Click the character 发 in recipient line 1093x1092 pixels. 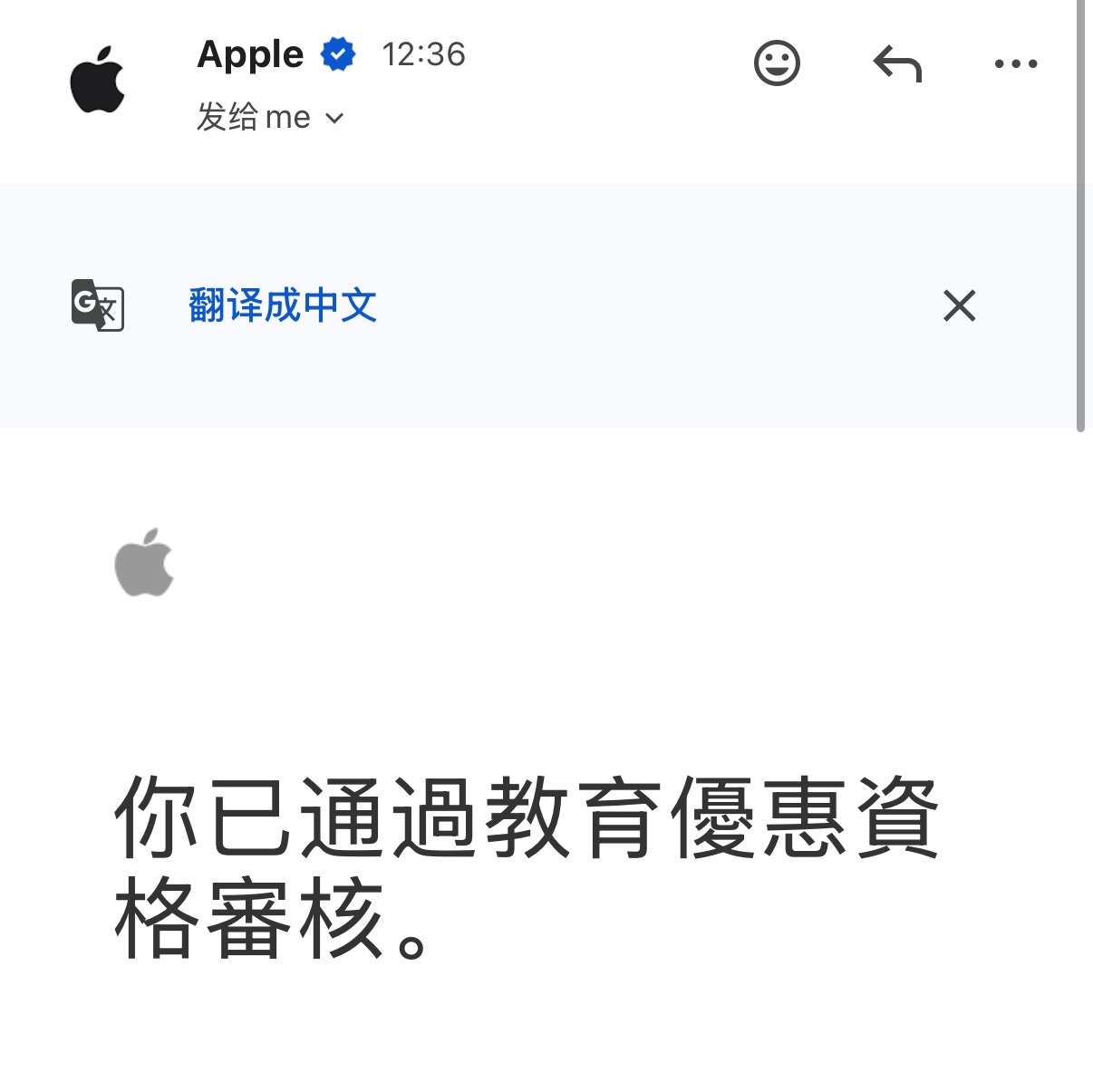211,117
